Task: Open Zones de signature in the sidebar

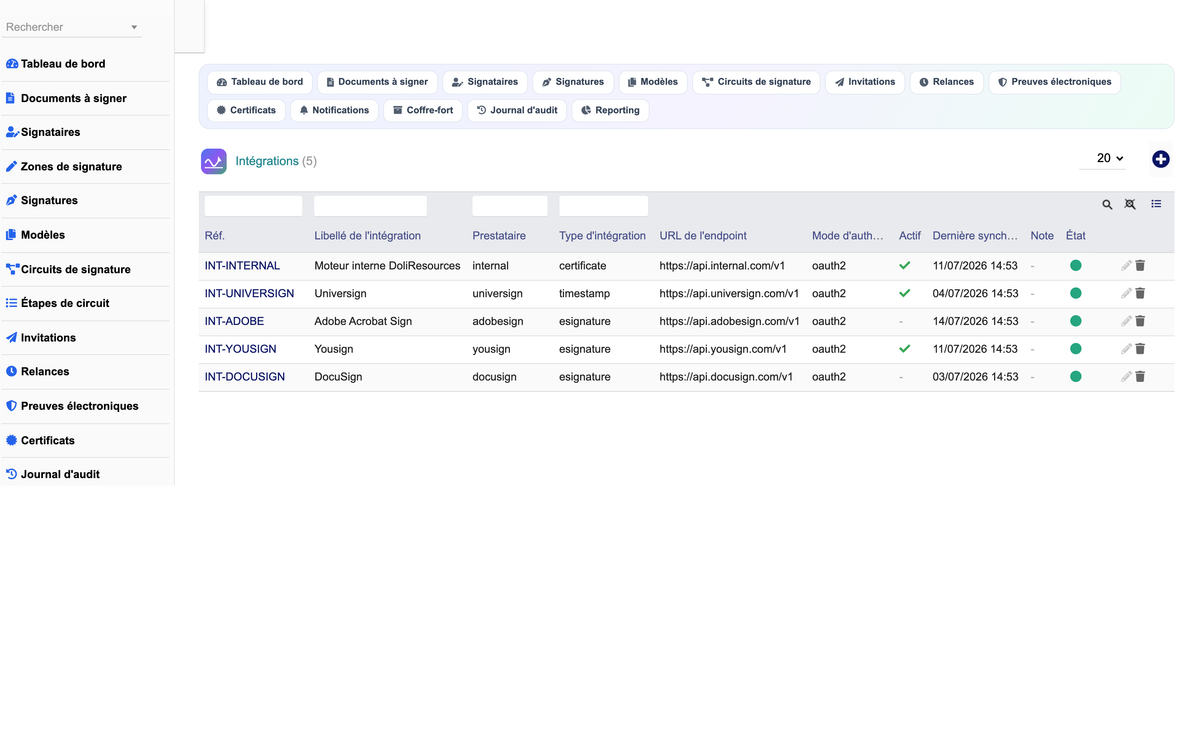Action: point(71,167)
